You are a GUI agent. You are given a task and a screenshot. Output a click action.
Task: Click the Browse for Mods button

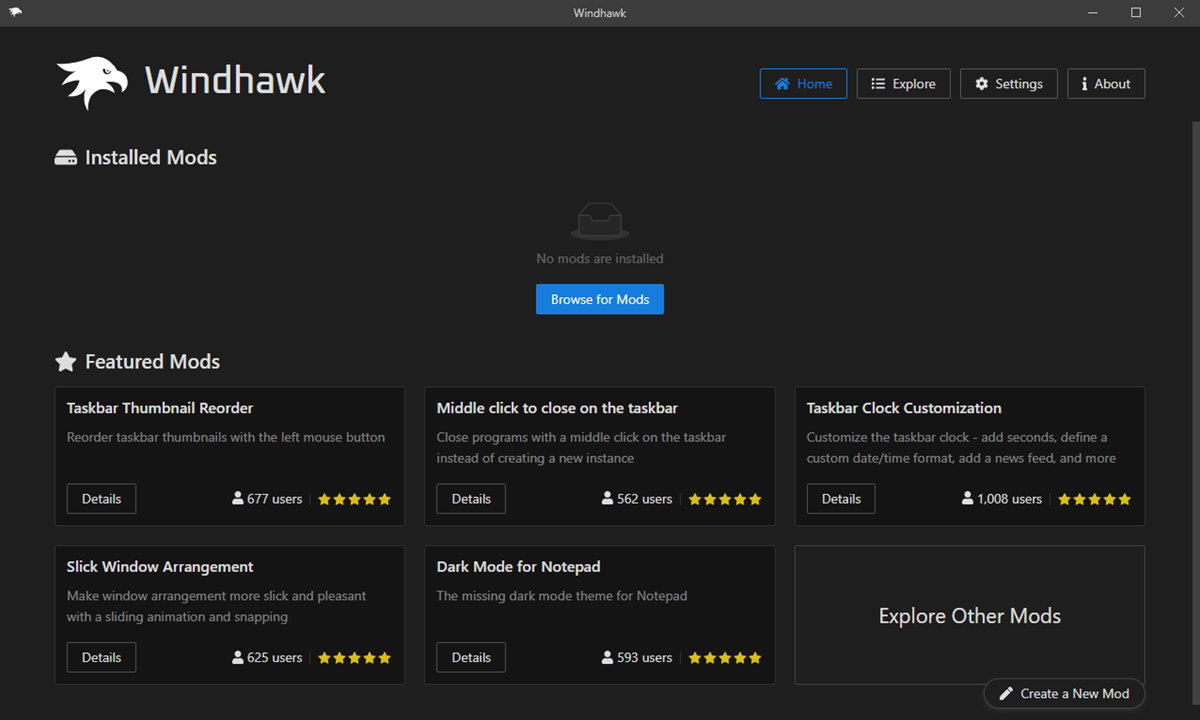tap(599, 299)
